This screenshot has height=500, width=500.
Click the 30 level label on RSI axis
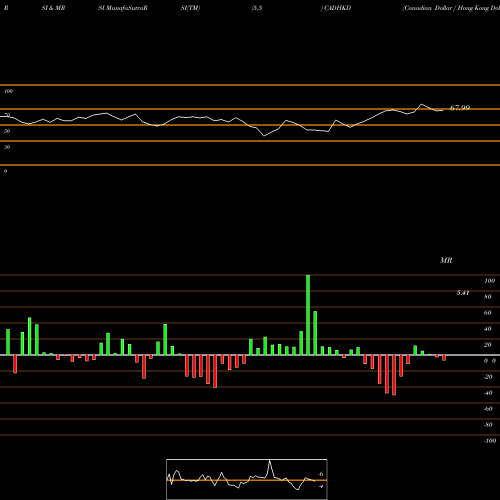pyautogui.click(x=7, y=147)
